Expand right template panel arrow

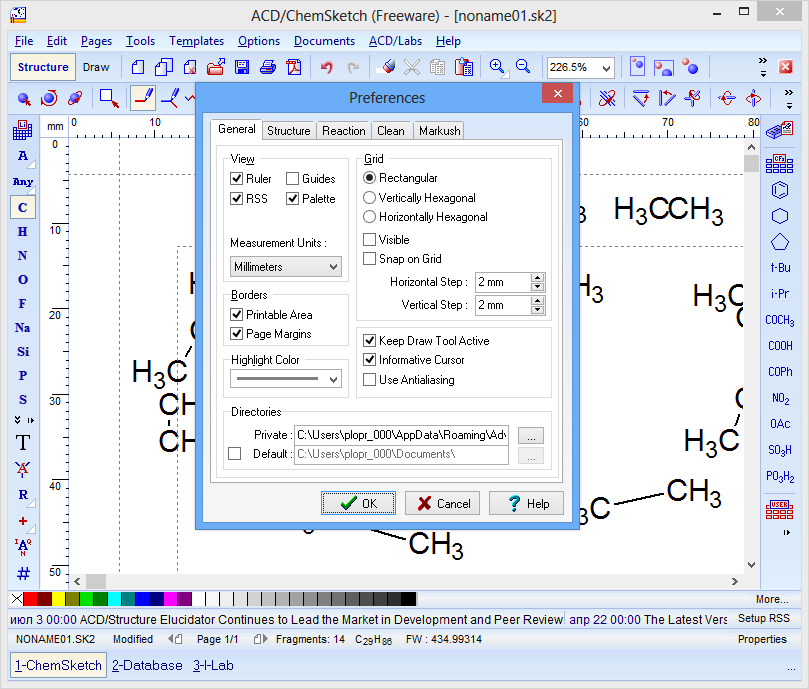(x=786, y=533)
